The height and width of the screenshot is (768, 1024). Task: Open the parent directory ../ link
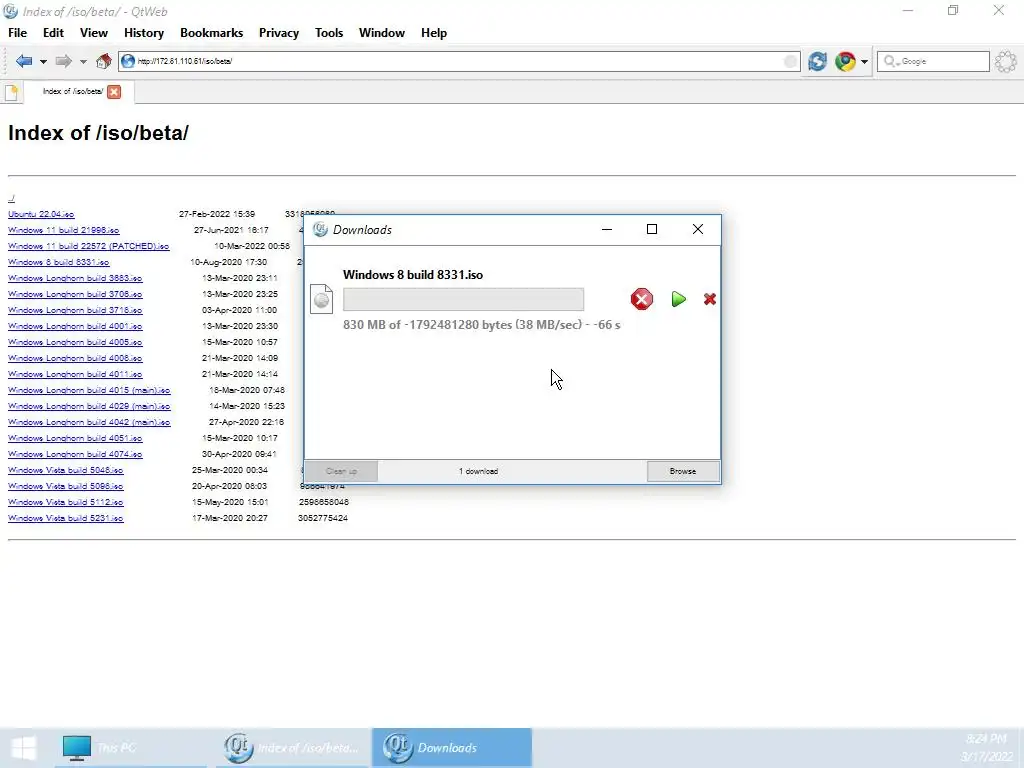click(11, 198)
